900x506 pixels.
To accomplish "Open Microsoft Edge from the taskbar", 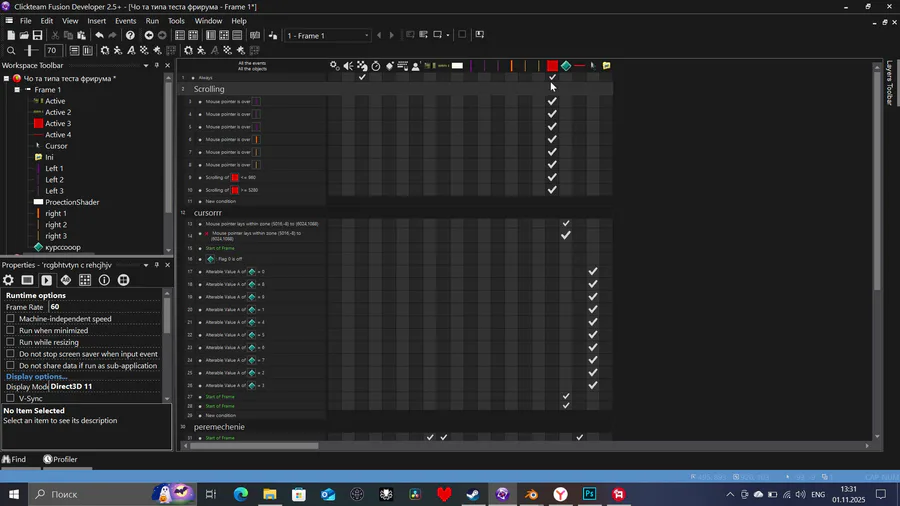I will 240,494.
